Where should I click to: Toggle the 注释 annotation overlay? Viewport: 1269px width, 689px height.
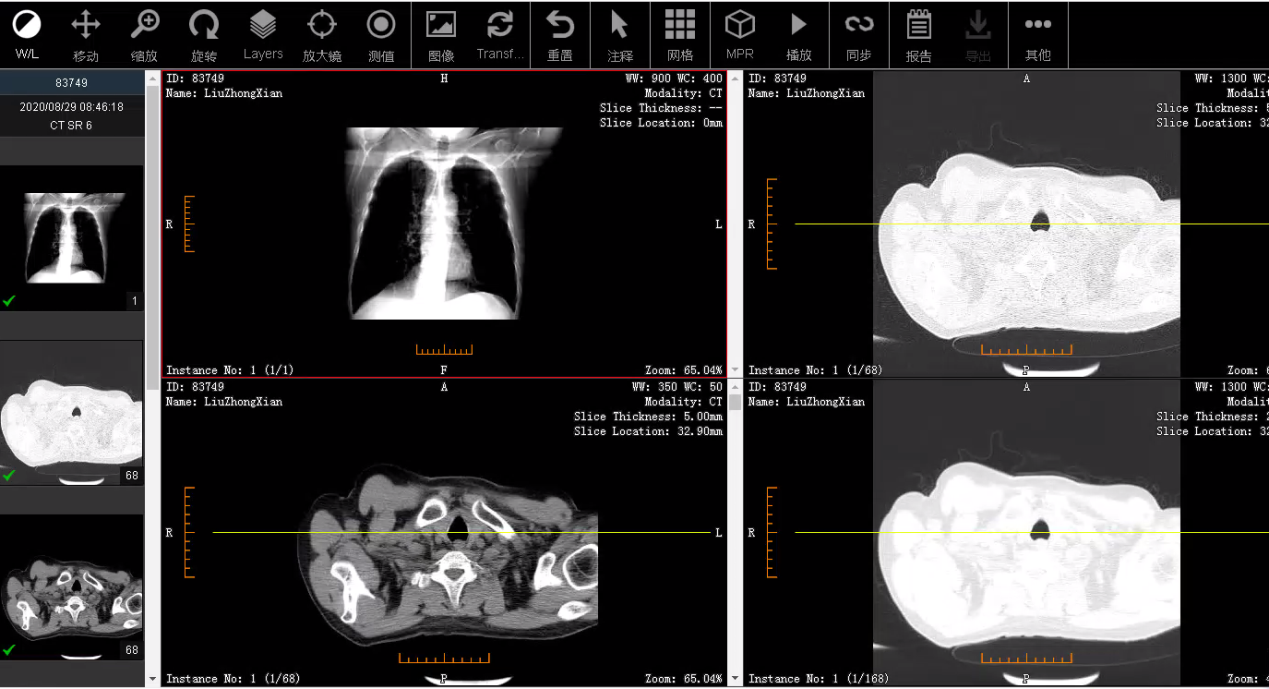(x=620, y=35)
